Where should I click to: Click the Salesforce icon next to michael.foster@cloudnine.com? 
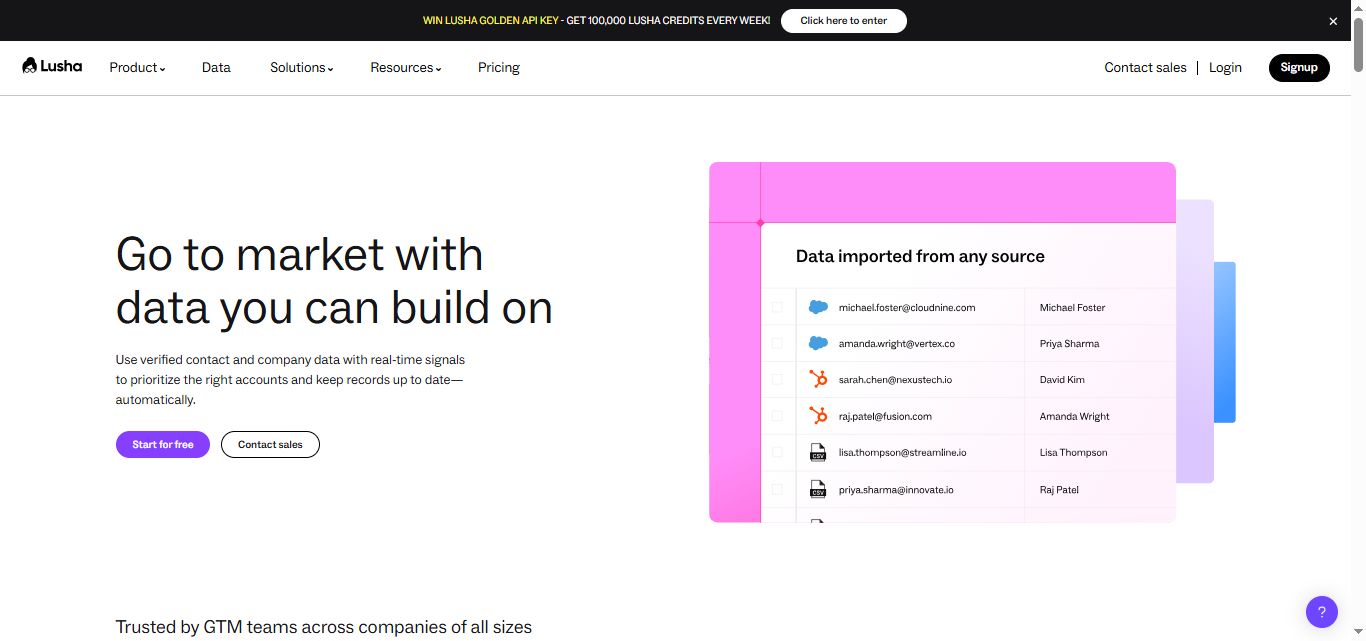[819, 307]
